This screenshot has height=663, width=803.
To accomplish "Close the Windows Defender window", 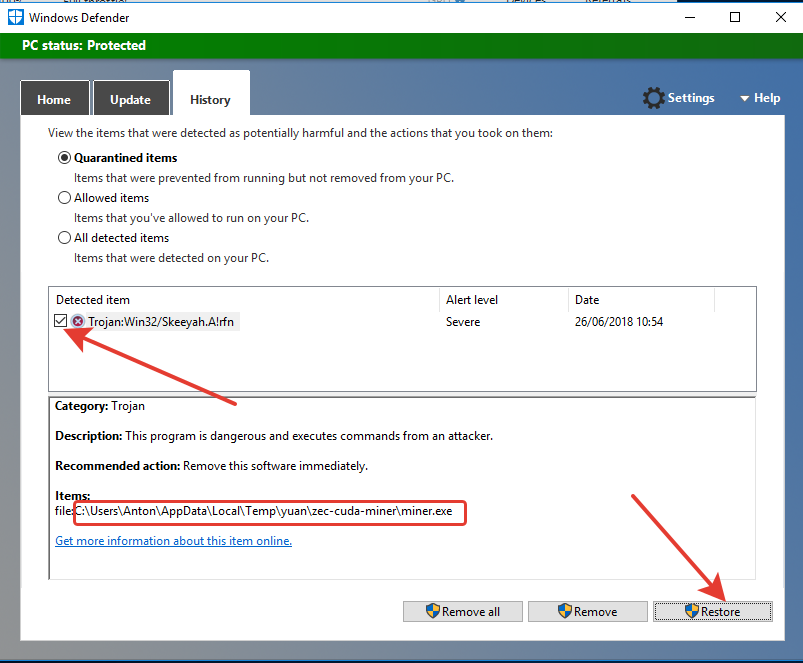I will (x=780, y=17).
